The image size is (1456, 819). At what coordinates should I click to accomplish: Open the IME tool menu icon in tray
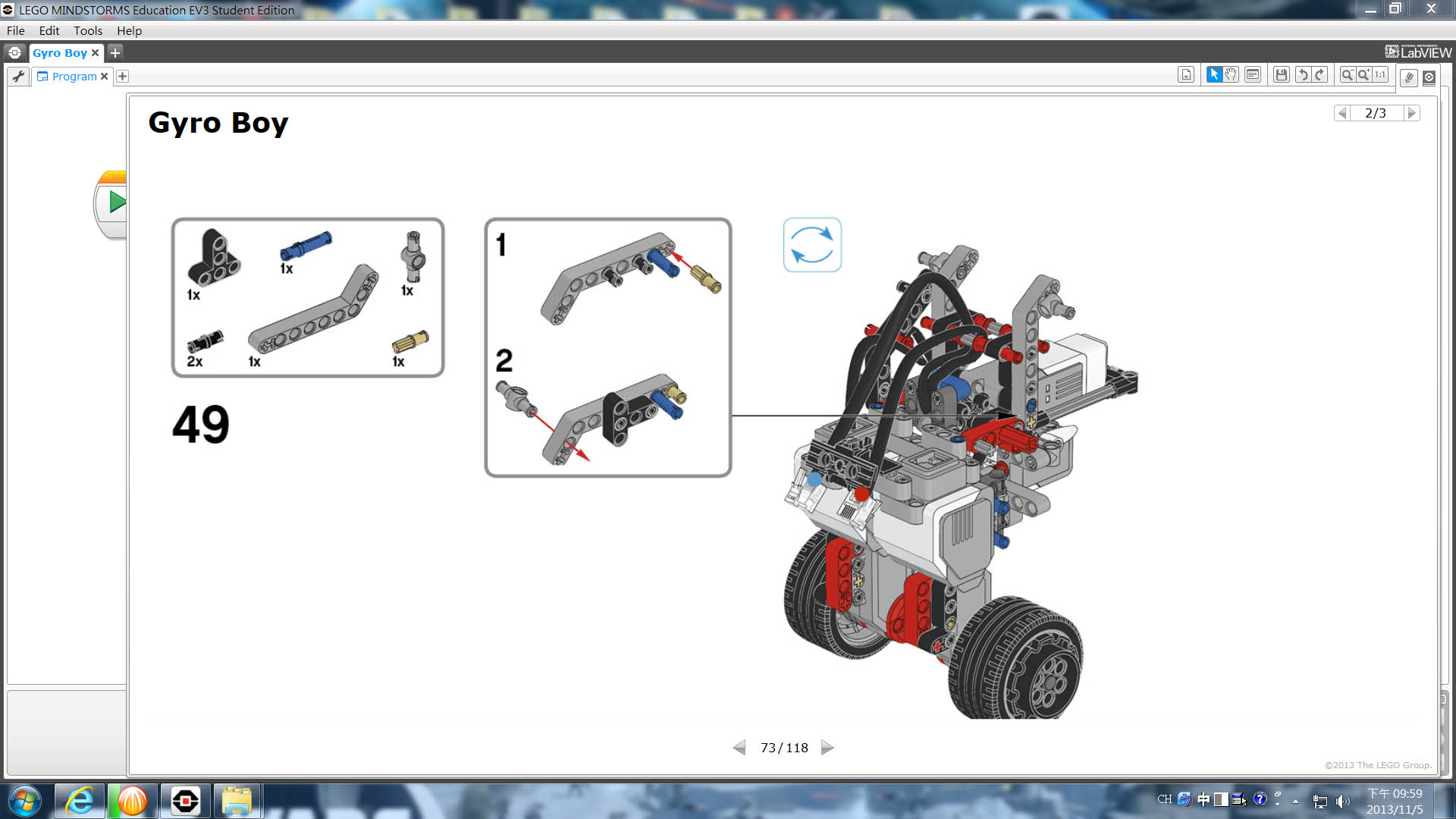point(1239,799)
